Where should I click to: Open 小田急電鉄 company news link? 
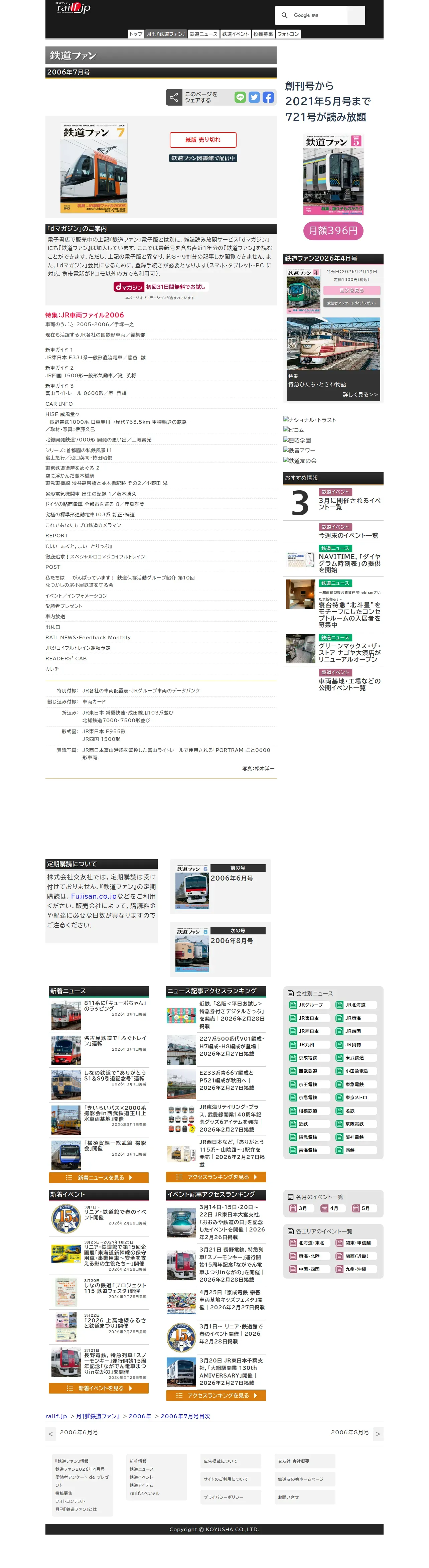tap(356, 1071)
